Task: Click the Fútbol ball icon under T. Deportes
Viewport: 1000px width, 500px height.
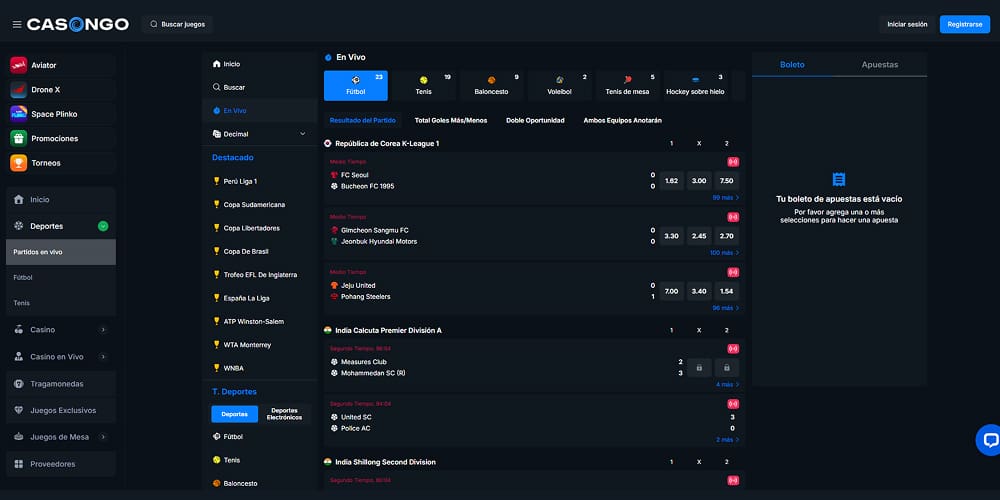Action: (x=217, y=437)
